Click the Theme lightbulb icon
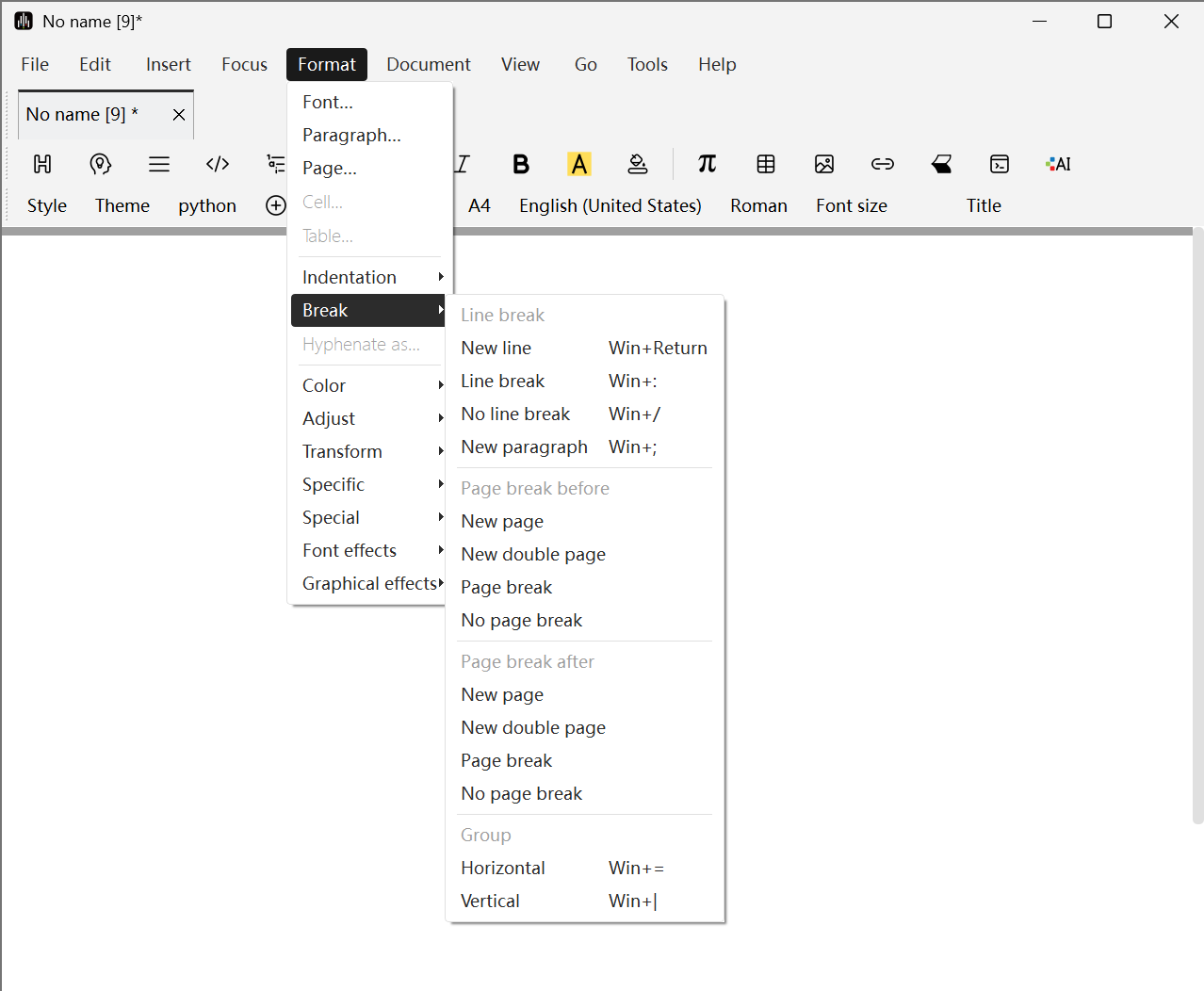This screenshot has height=991, width=1204. pos(101,164)
